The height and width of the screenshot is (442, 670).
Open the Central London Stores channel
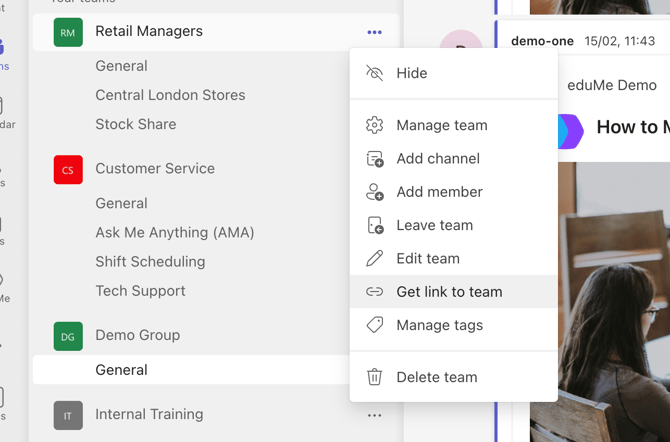tap(170, 95)
